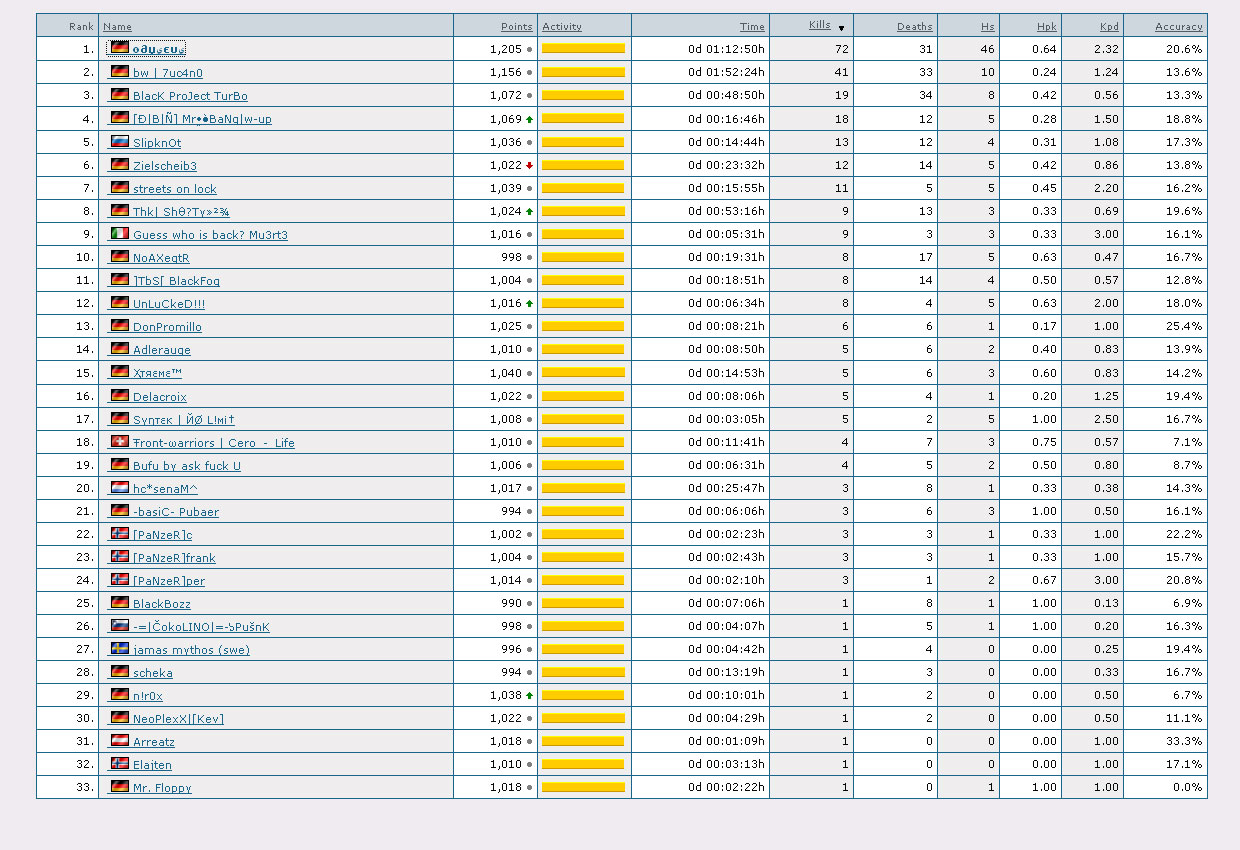Click the Swedish flag beside jamas mythos (swe)
This screenshot has width=1240, height=850.
click(119, 649)
